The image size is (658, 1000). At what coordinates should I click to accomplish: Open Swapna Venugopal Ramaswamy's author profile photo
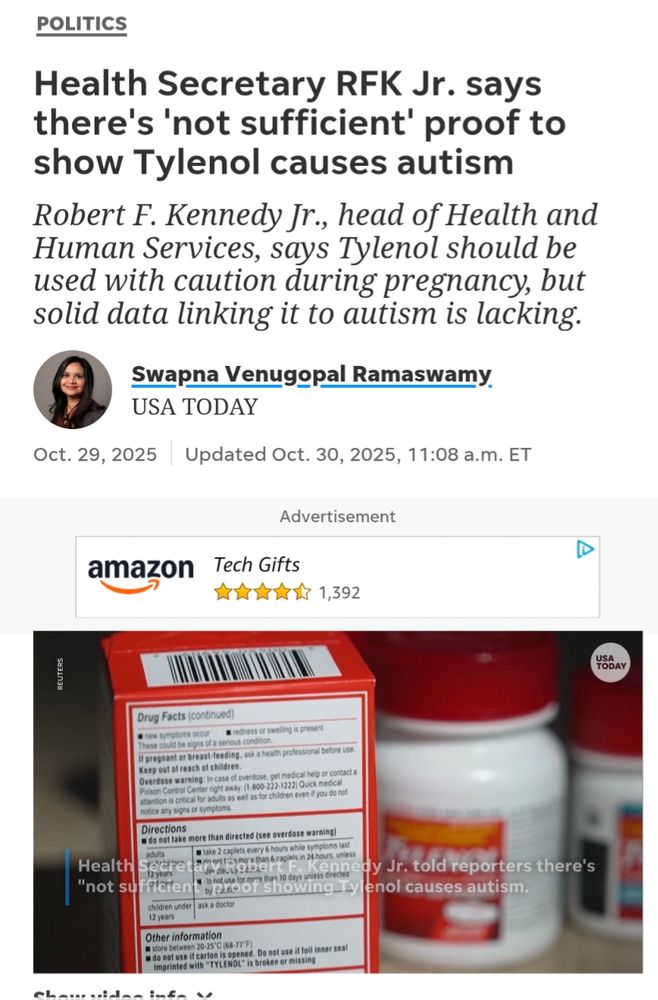tap(72, 389)
